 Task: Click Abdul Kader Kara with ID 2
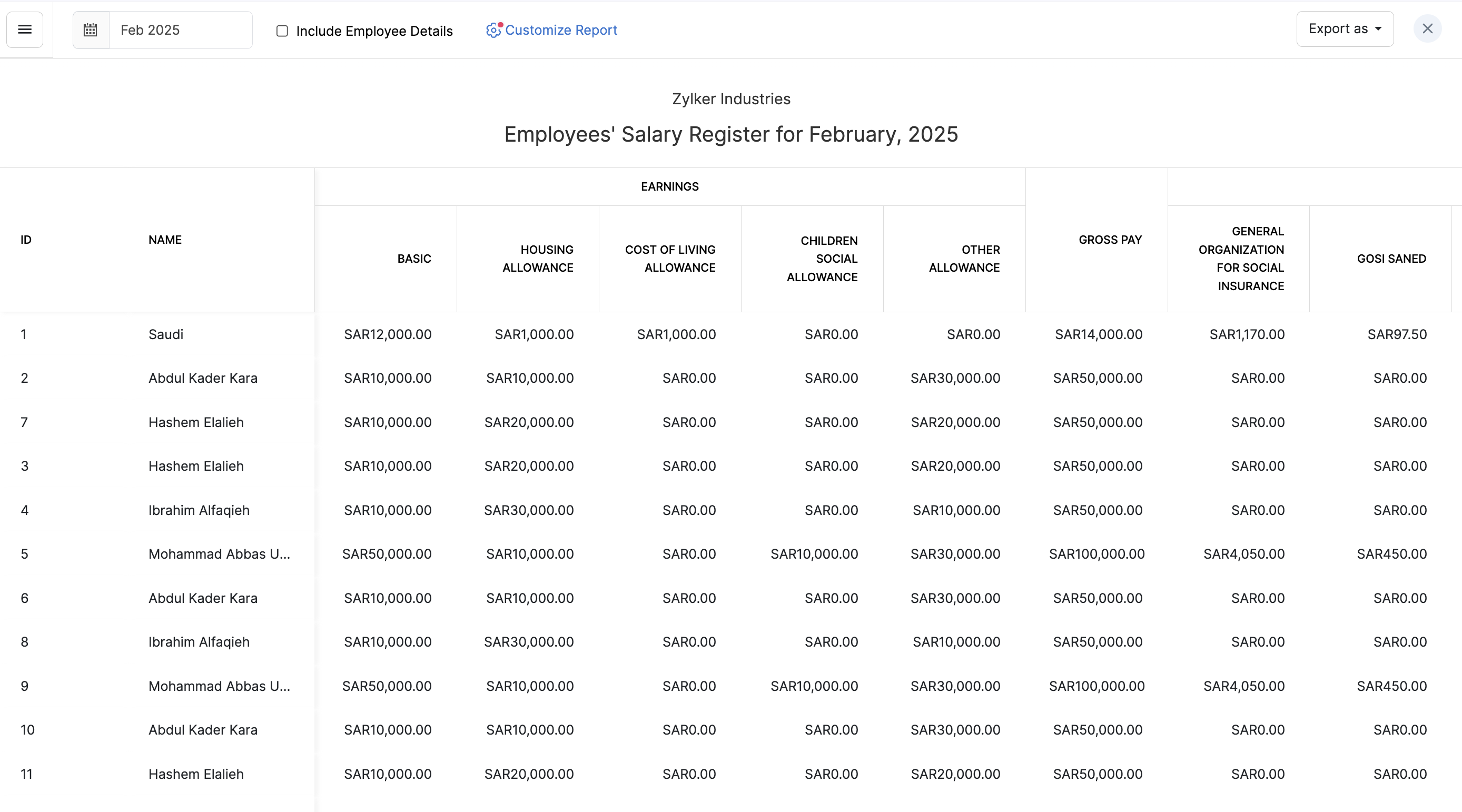(203, 378)
